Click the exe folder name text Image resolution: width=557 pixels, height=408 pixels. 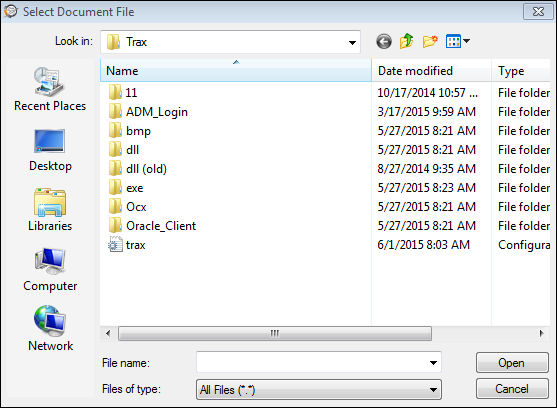coord(135,188)
